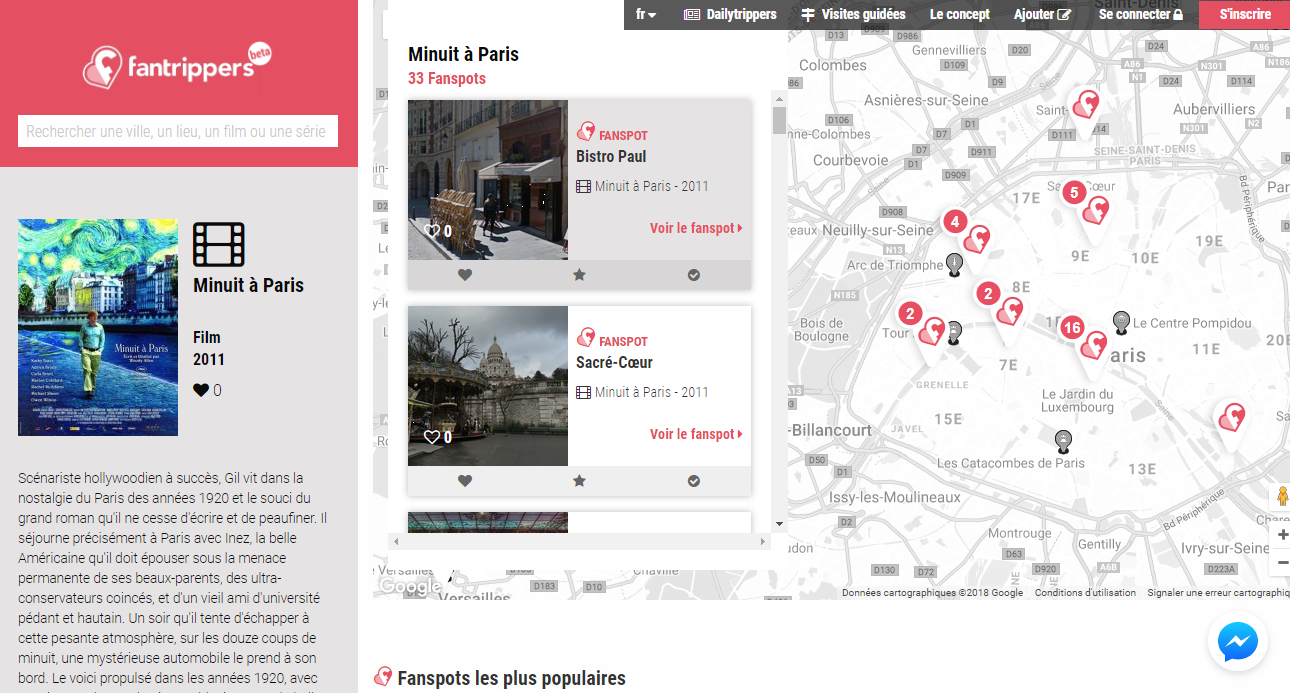Open the Dailytrippers menu item
This screenshot has height=693, width=1290.
click(x=730, y=15)
